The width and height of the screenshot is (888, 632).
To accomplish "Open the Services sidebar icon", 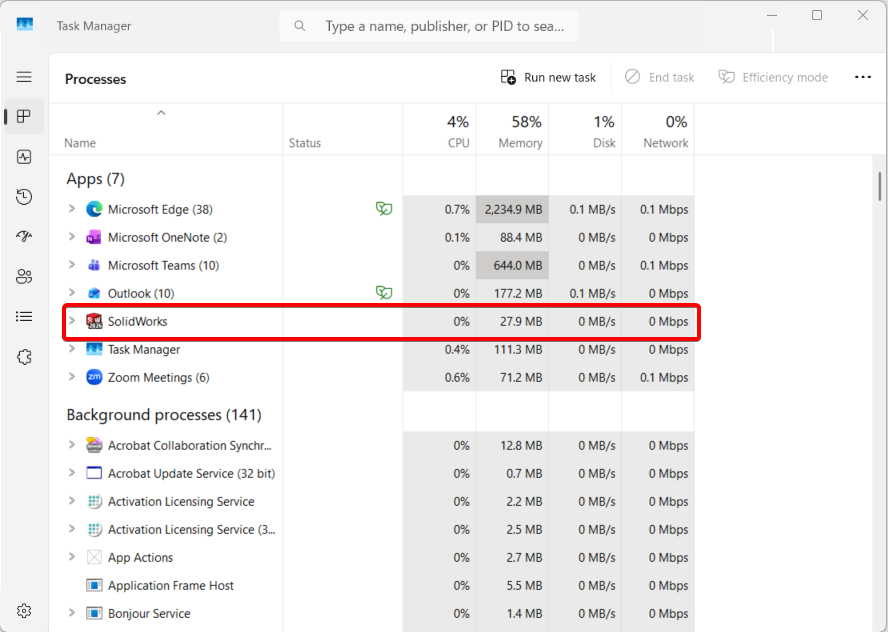I will (24, 357).
